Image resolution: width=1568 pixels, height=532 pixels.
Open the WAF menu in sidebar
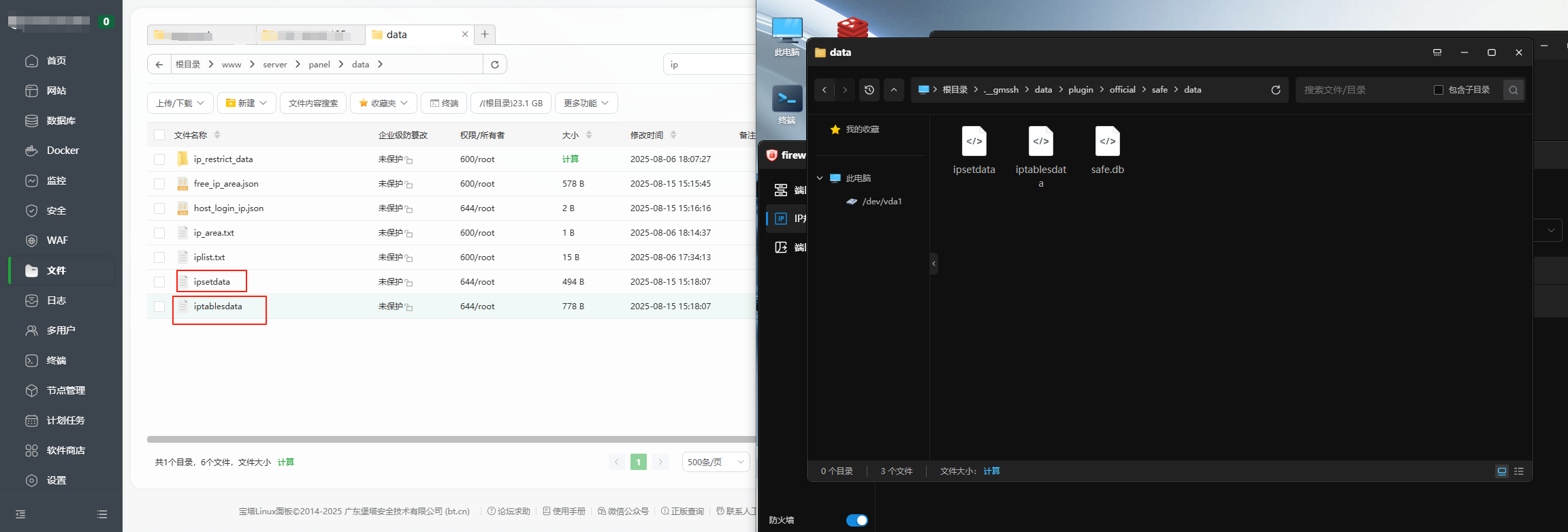pos(57,240)
